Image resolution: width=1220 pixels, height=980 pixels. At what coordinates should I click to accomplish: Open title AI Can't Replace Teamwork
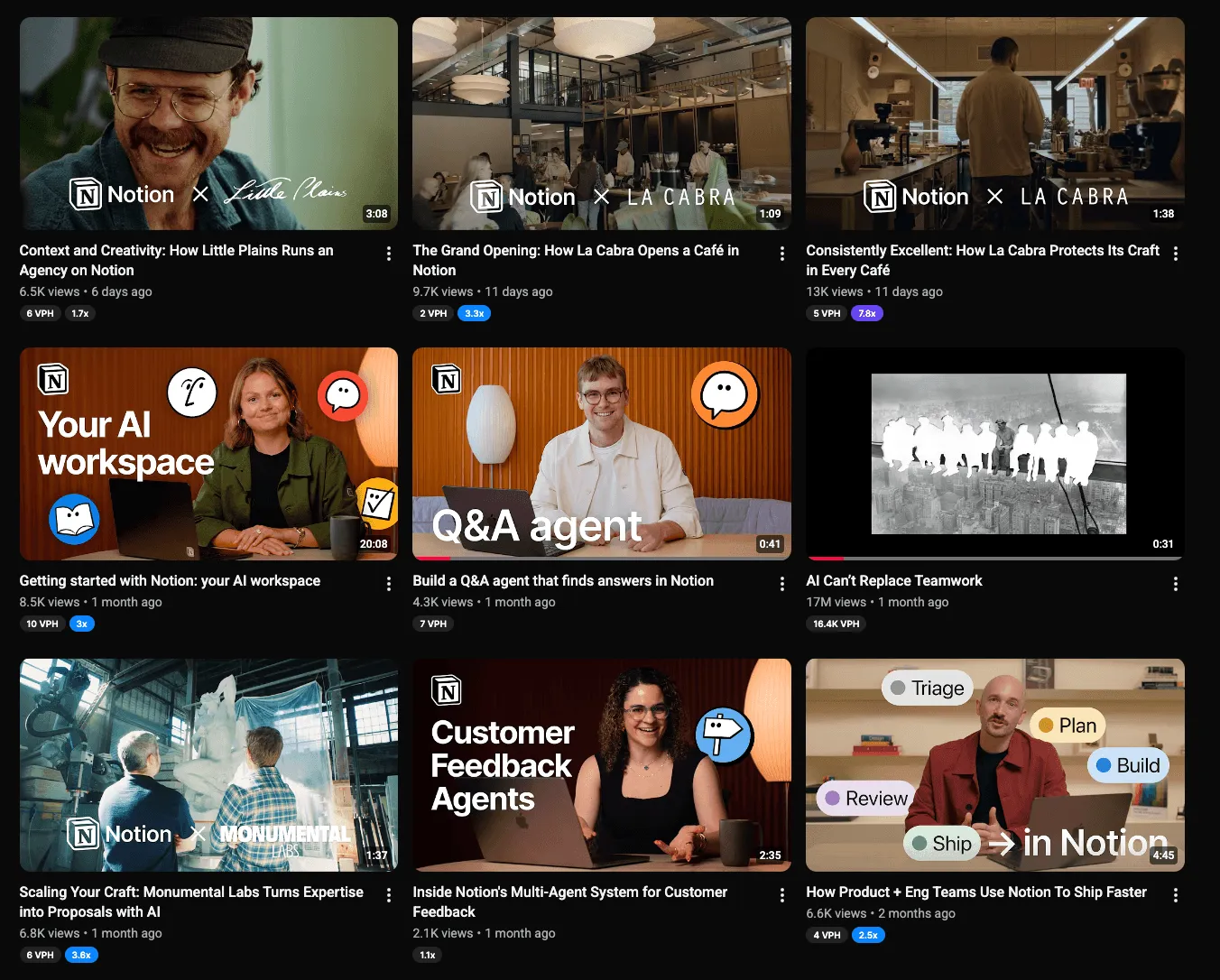(894, 581)
